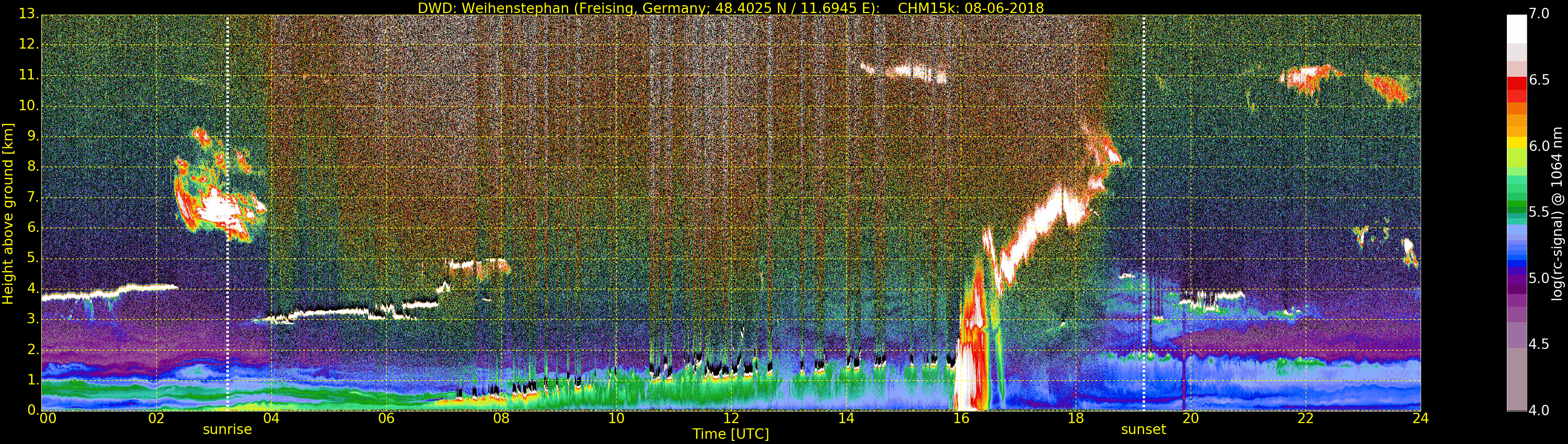Click colorbar tick value '4.0'

click(x=1539, y=411)
